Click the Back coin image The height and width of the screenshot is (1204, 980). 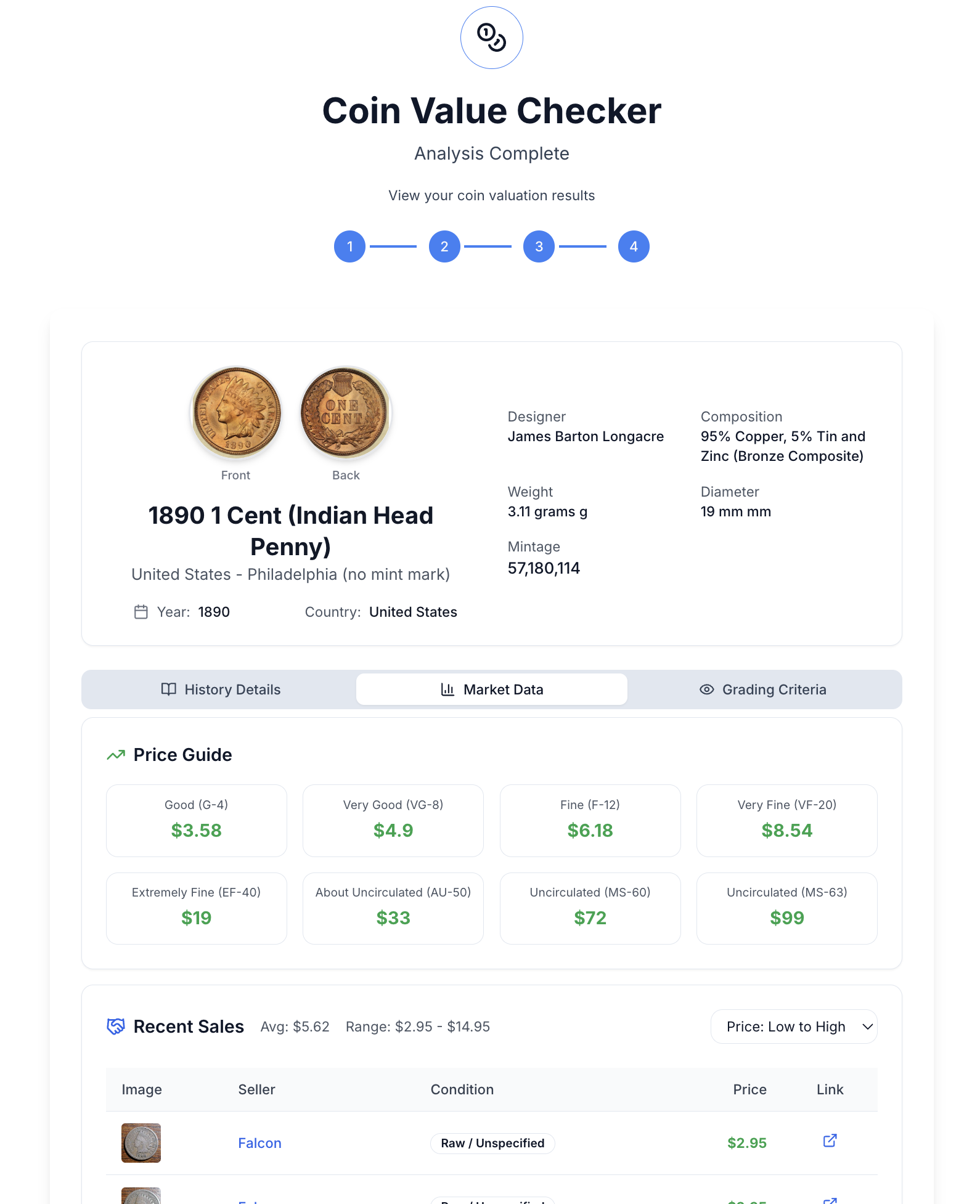[346, 412]
